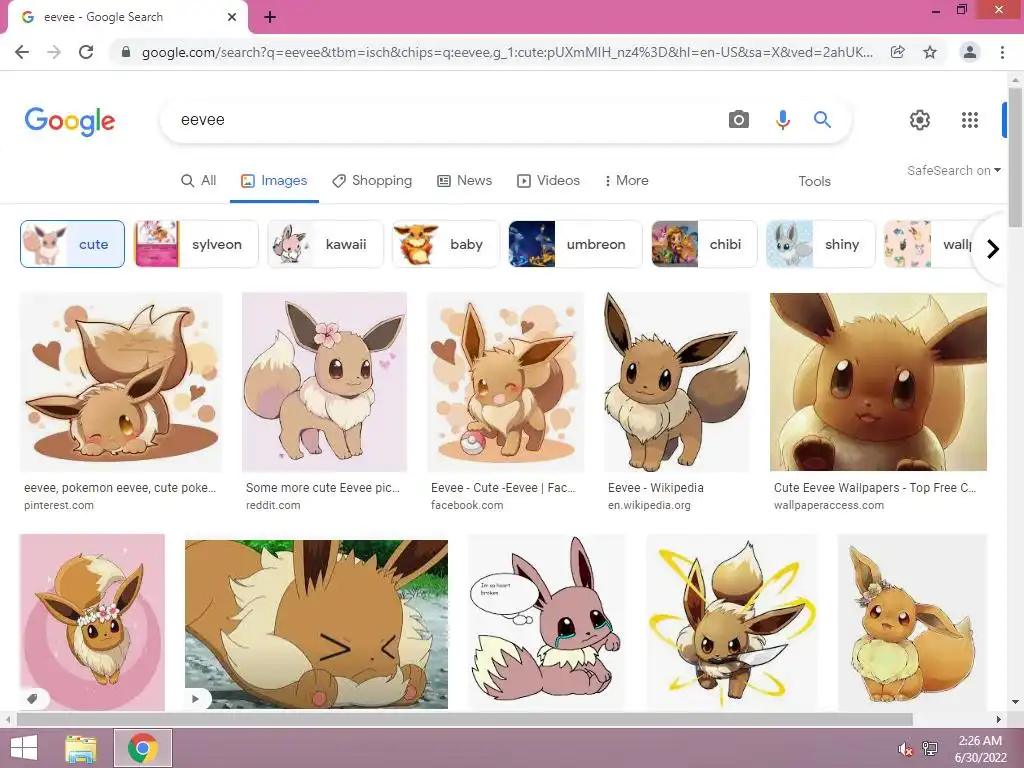Screen dimensions: 1024x768
Task: Expand the More search options menu
Action: pyautogui.click(x=626, y=180)
